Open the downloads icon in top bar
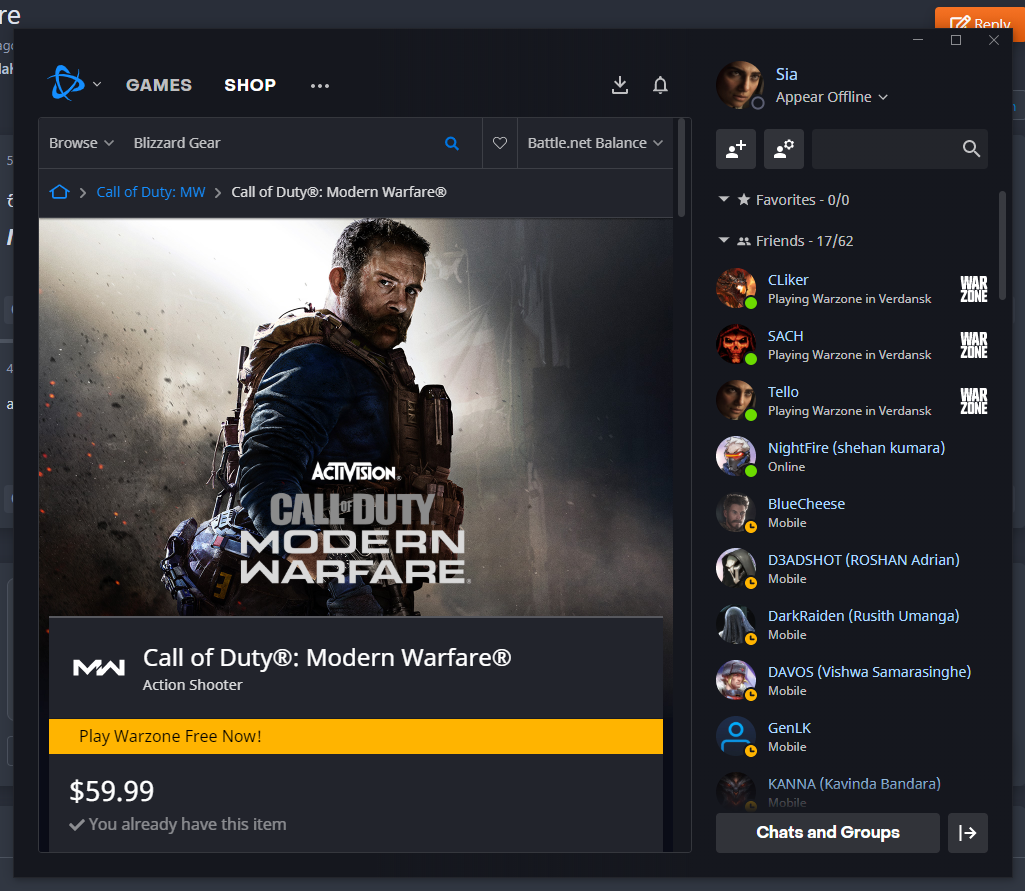This screenshot has height=891, width=1025. coord(620,85)
